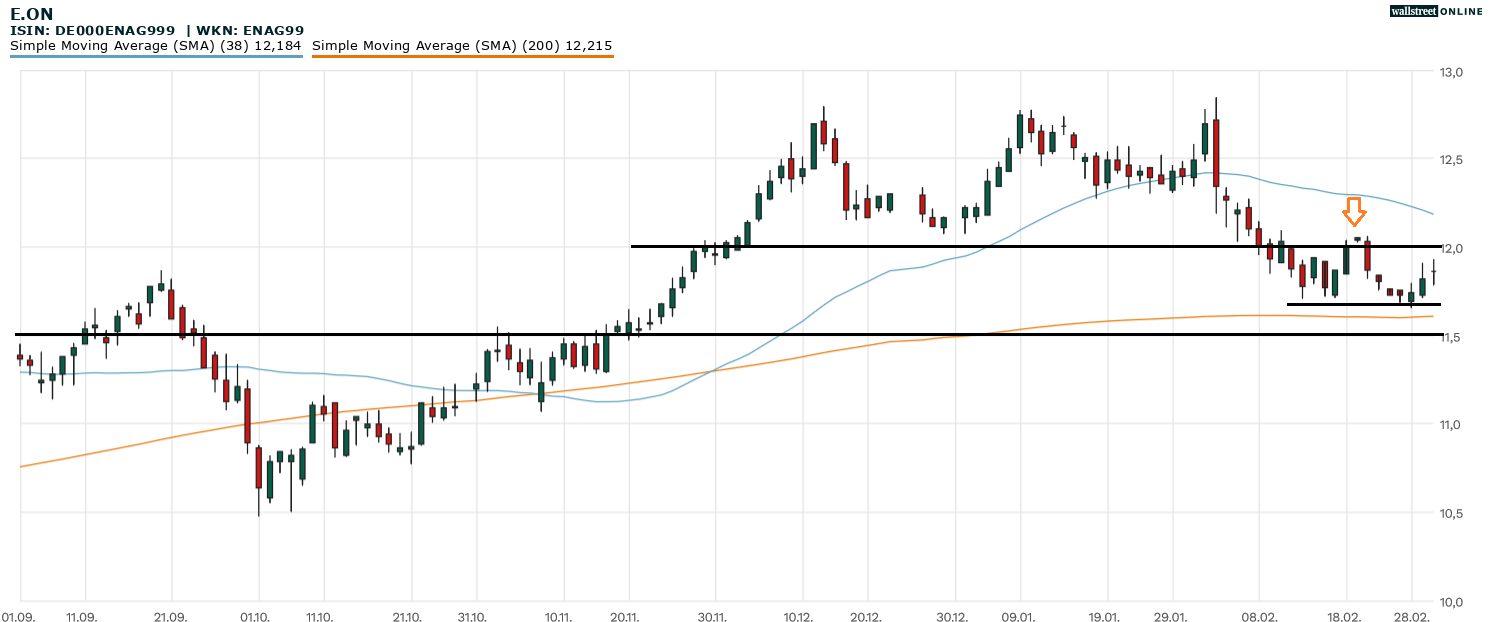Select the 09.01. date axis label
This screenshot has width=1490, height=622.
pyautogui.click(x=1021, y=617)
